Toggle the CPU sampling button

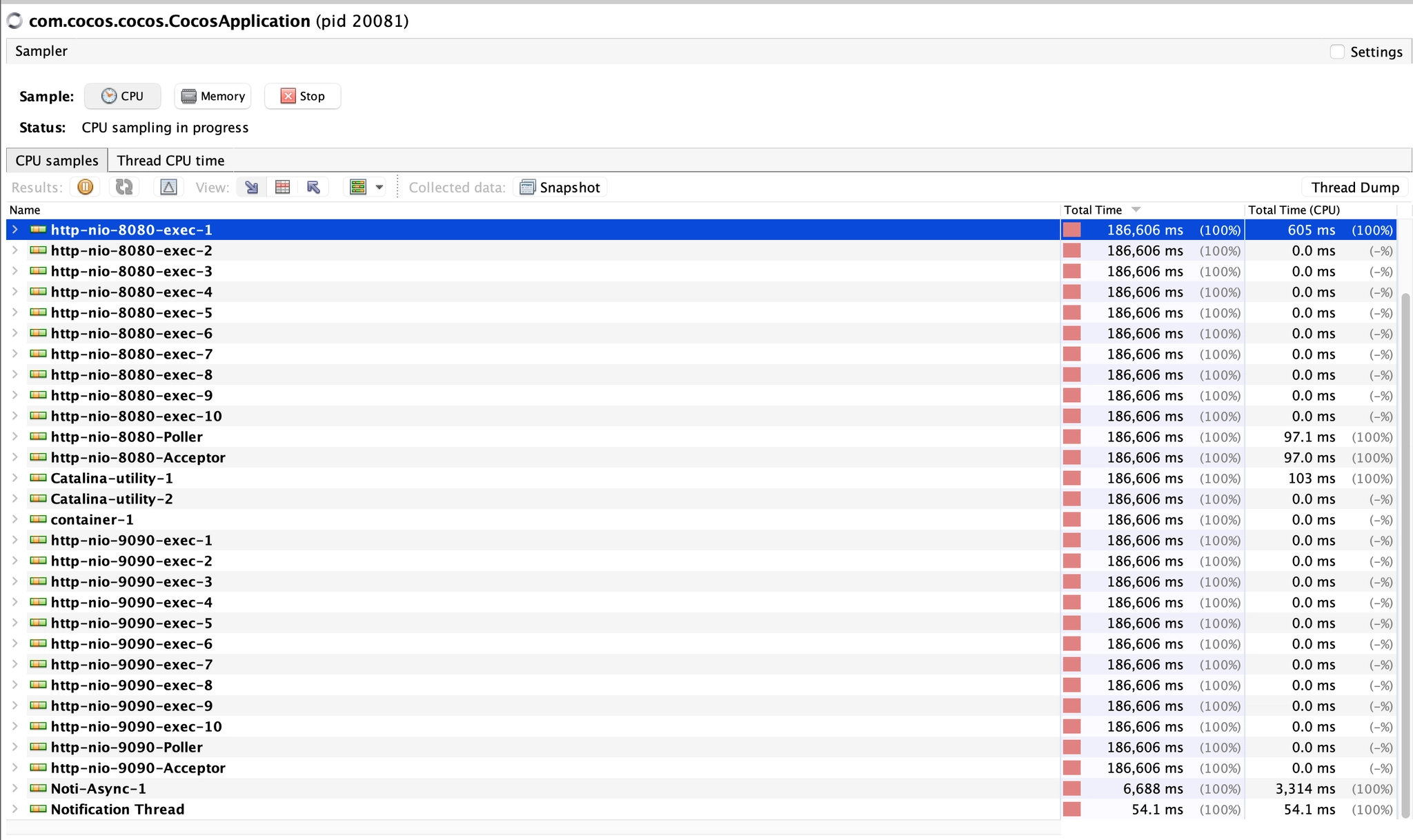[123, 96]
